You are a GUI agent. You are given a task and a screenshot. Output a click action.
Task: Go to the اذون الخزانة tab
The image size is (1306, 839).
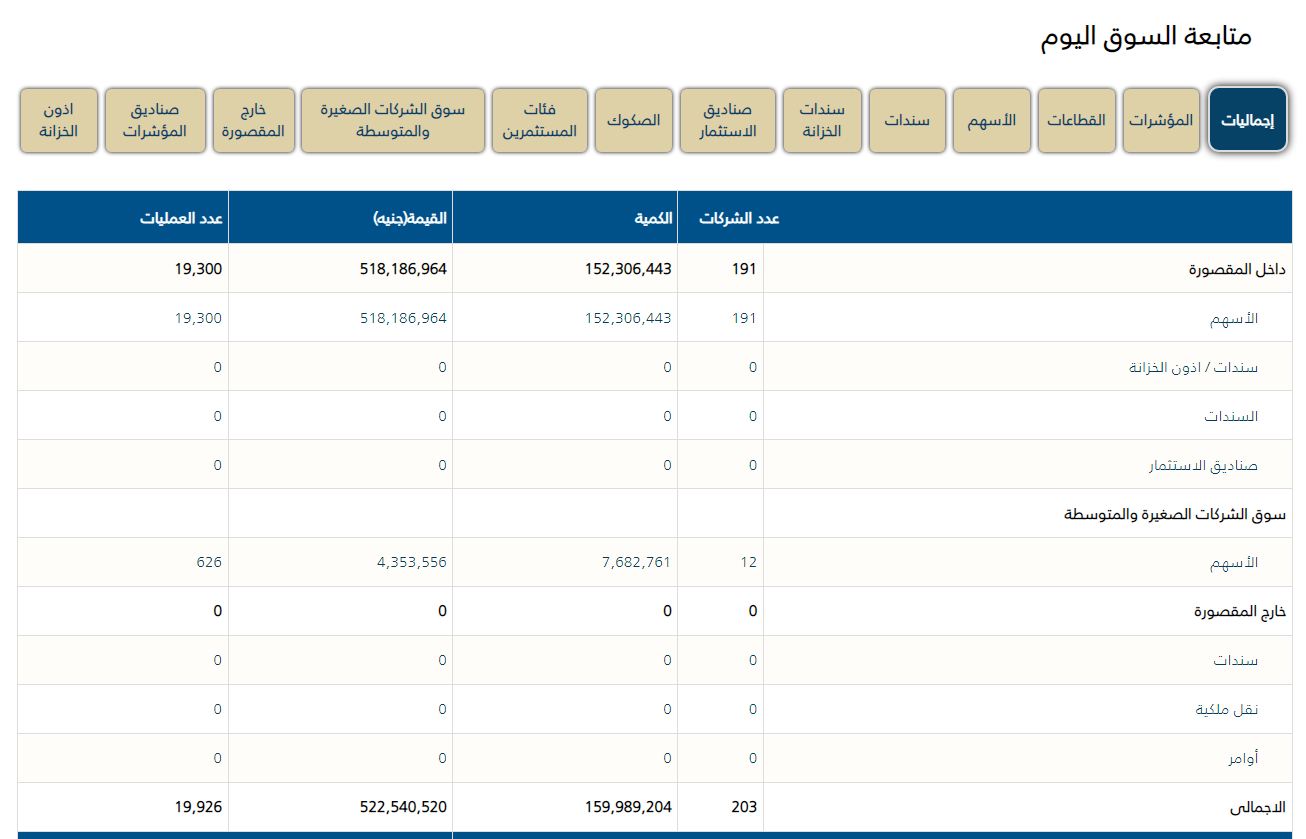click(x=59, y=120)
